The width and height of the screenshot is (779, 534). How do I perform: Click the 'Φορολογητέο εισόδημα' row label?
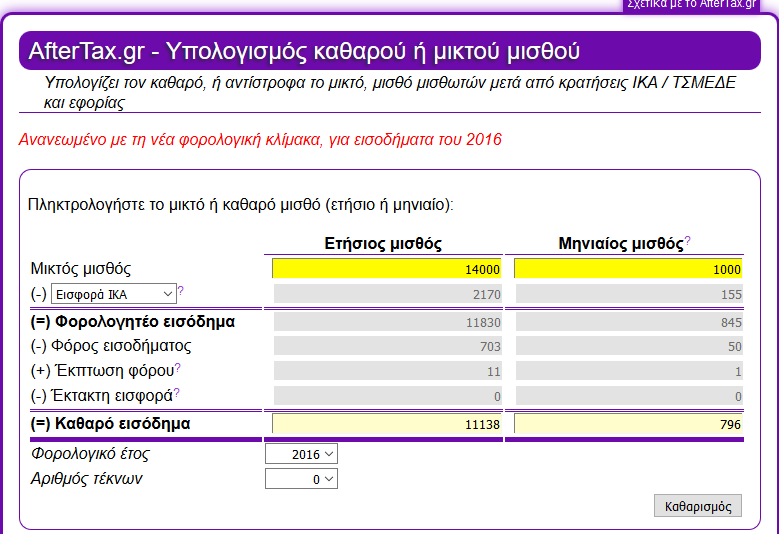click(x=133, y=322)
